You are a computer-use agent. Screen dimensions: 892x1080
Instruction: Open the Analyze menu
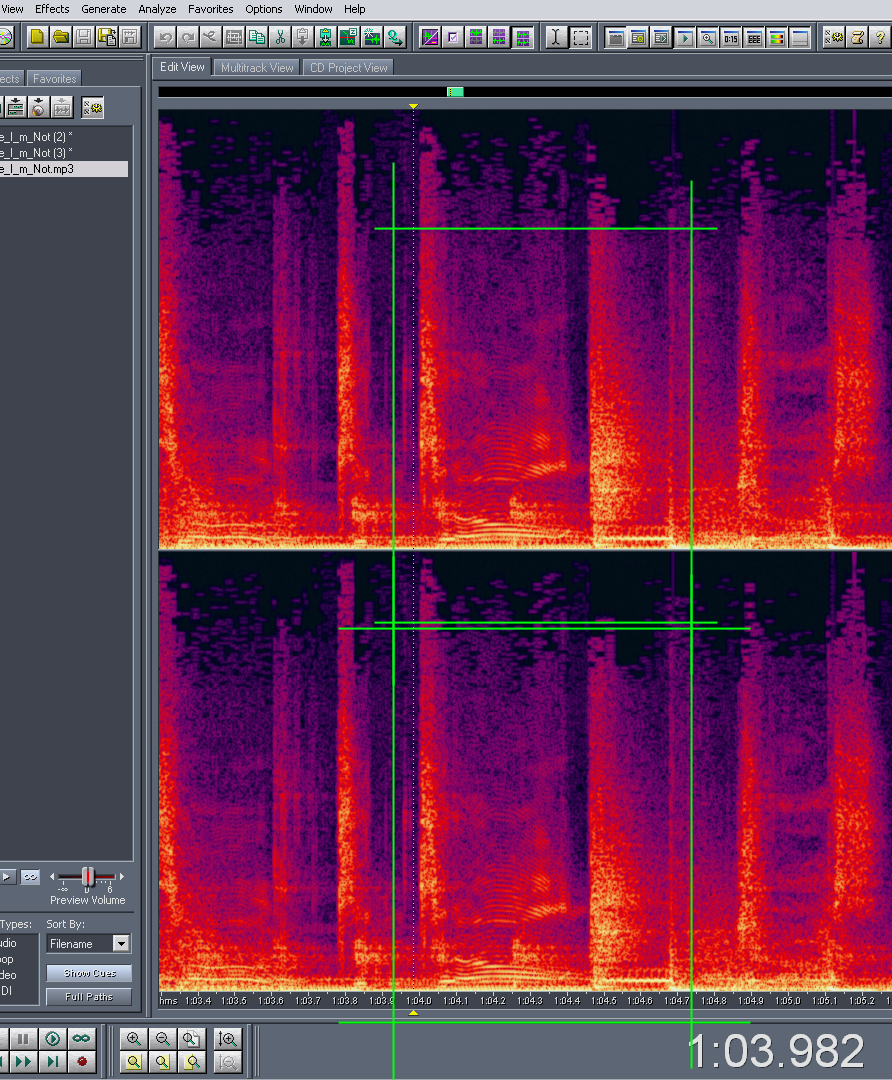tap(157, 9)
